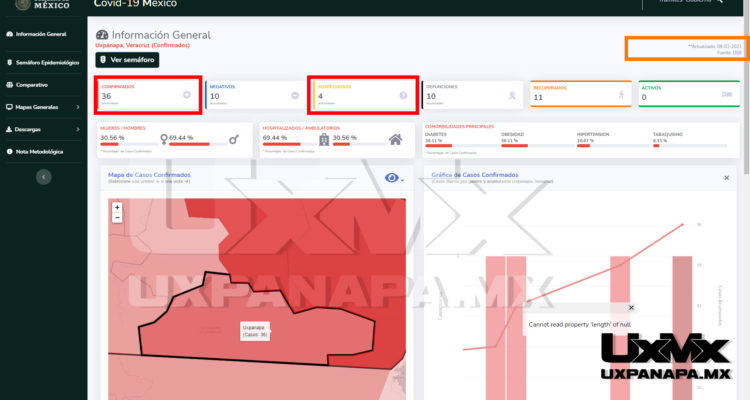Open the Confirmados 36 card
The width and height of the screenshot is (750, 400).
tap(148, 95)
